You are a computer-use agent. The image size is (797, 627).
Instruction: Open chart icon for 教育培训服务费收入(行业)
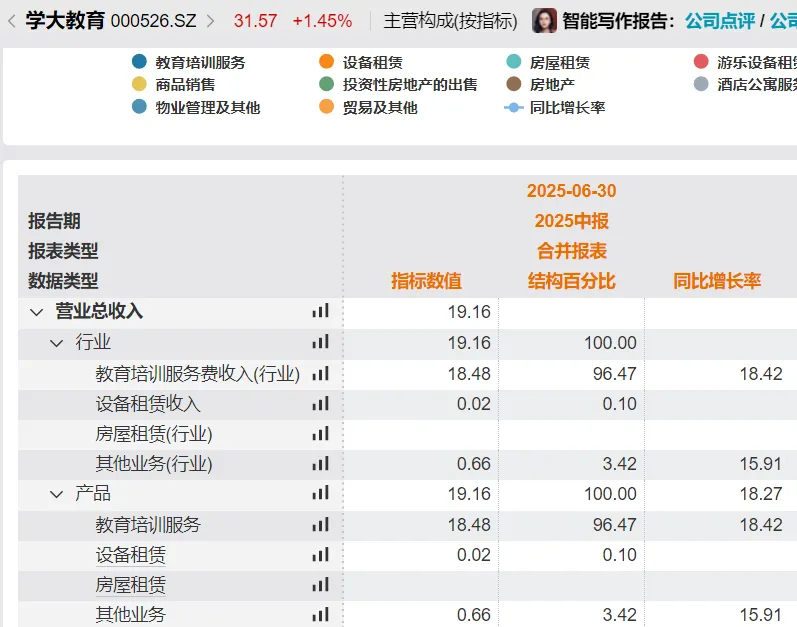tap(321, 374)
